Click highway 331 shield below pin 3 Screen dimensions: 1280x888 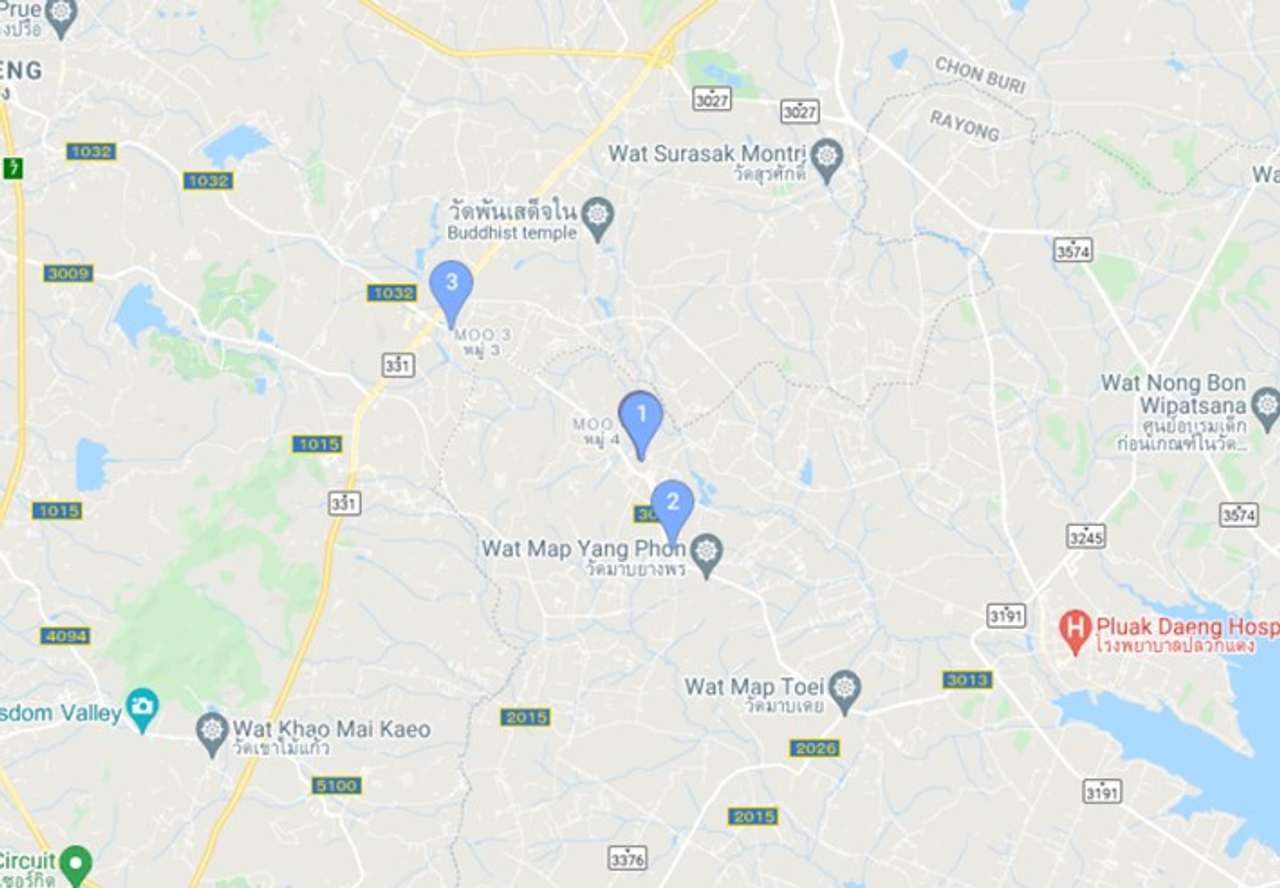coord(398,364)
